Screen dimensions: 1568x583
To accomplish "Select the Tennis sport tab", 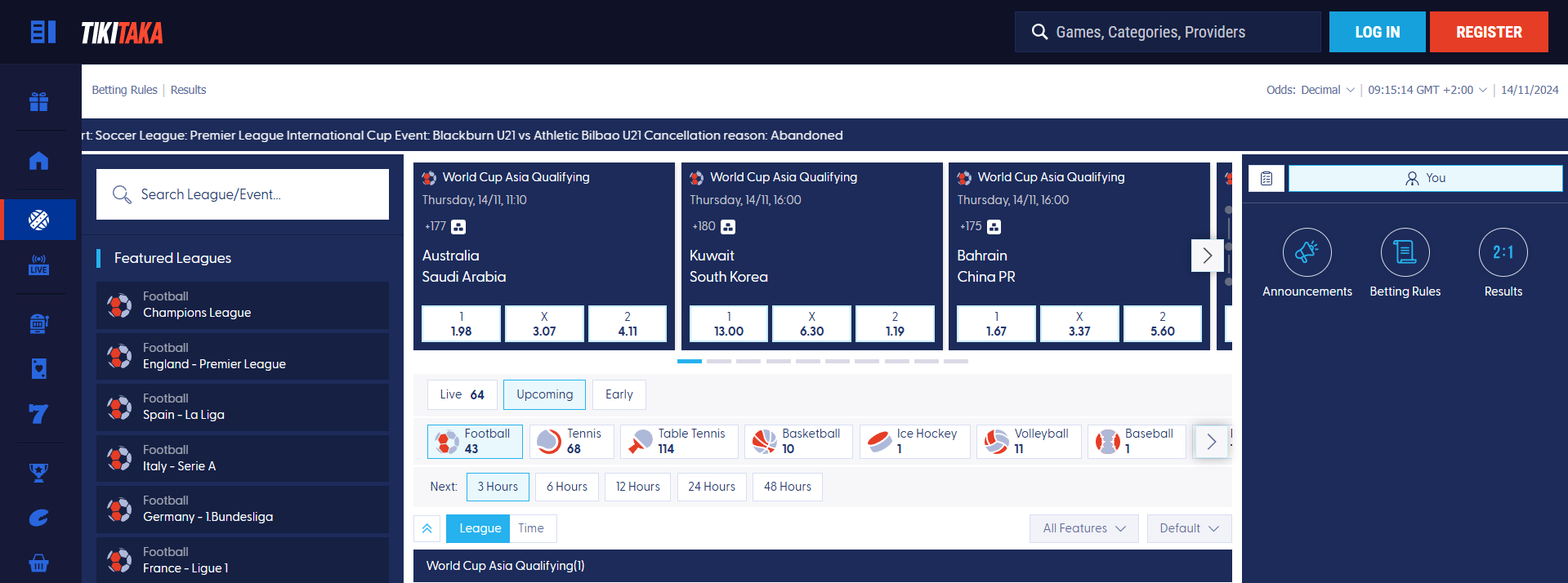I will (x=571, y=442).
